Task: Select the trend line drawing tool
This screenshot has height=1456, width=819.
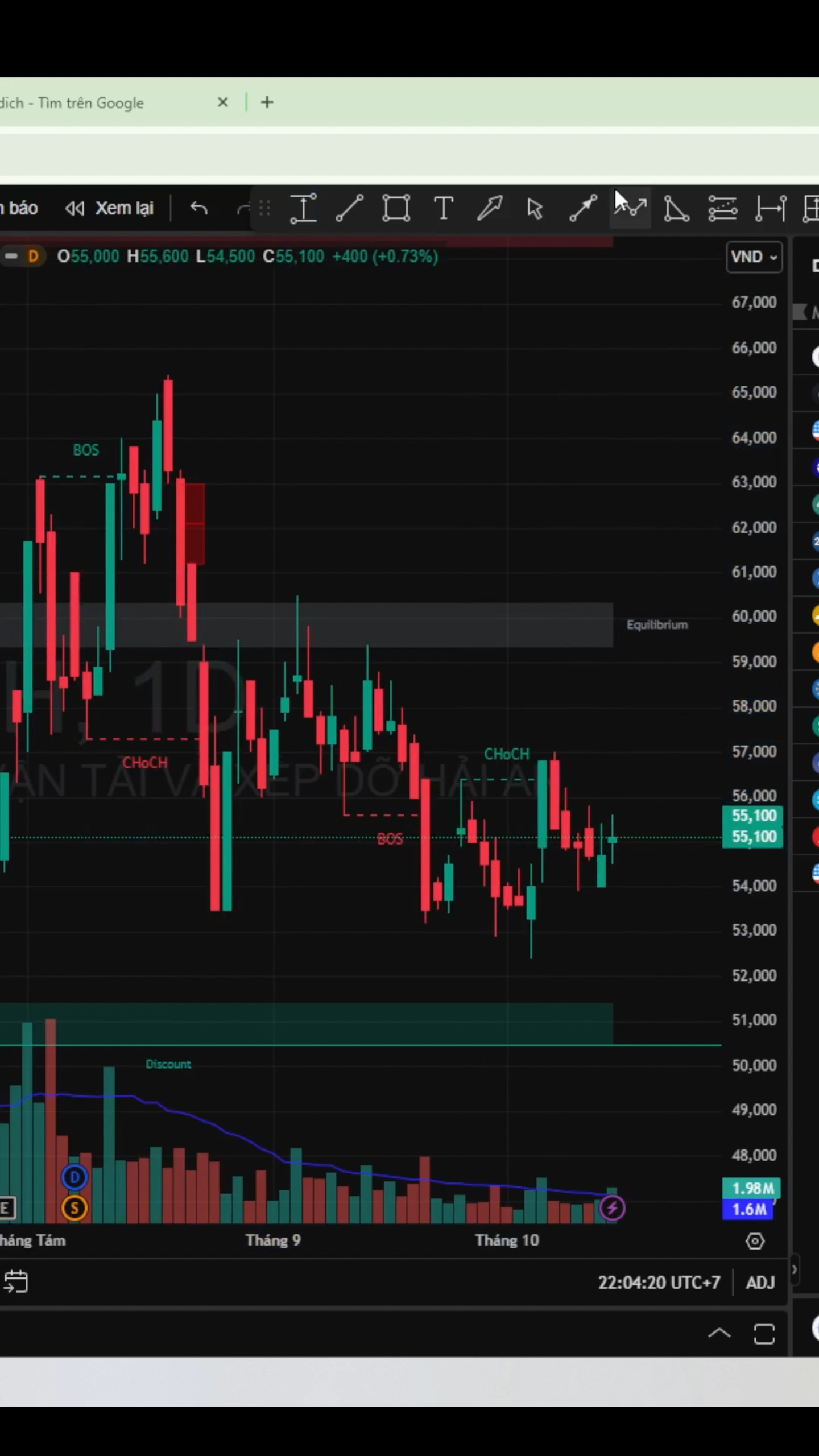Action: tap(349, 208)
